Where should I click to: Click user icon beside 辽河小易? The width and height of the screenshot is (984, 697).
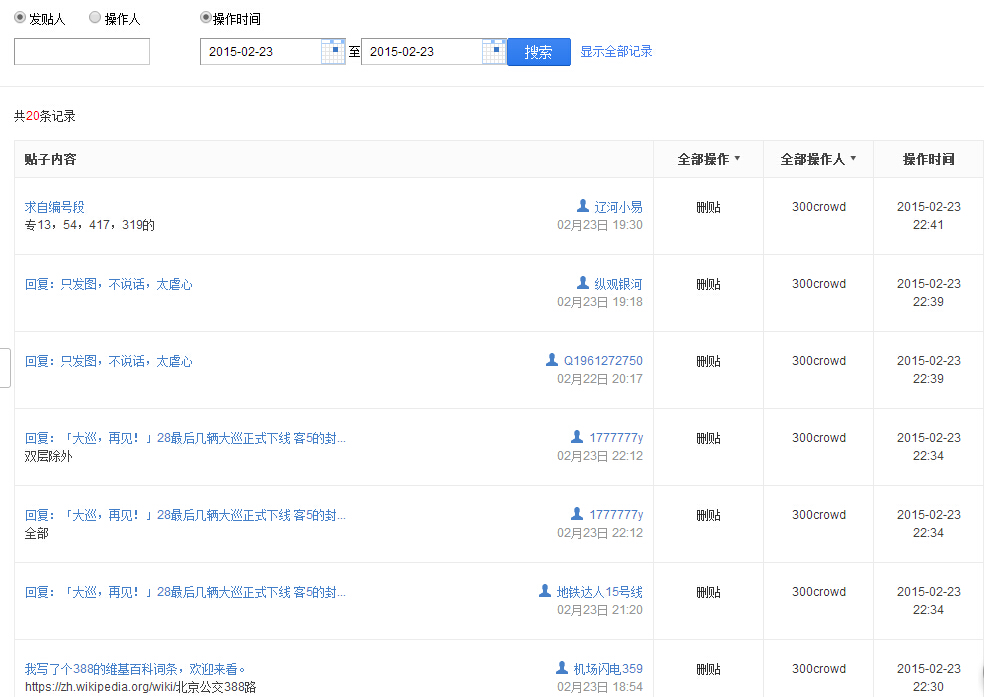582,206
